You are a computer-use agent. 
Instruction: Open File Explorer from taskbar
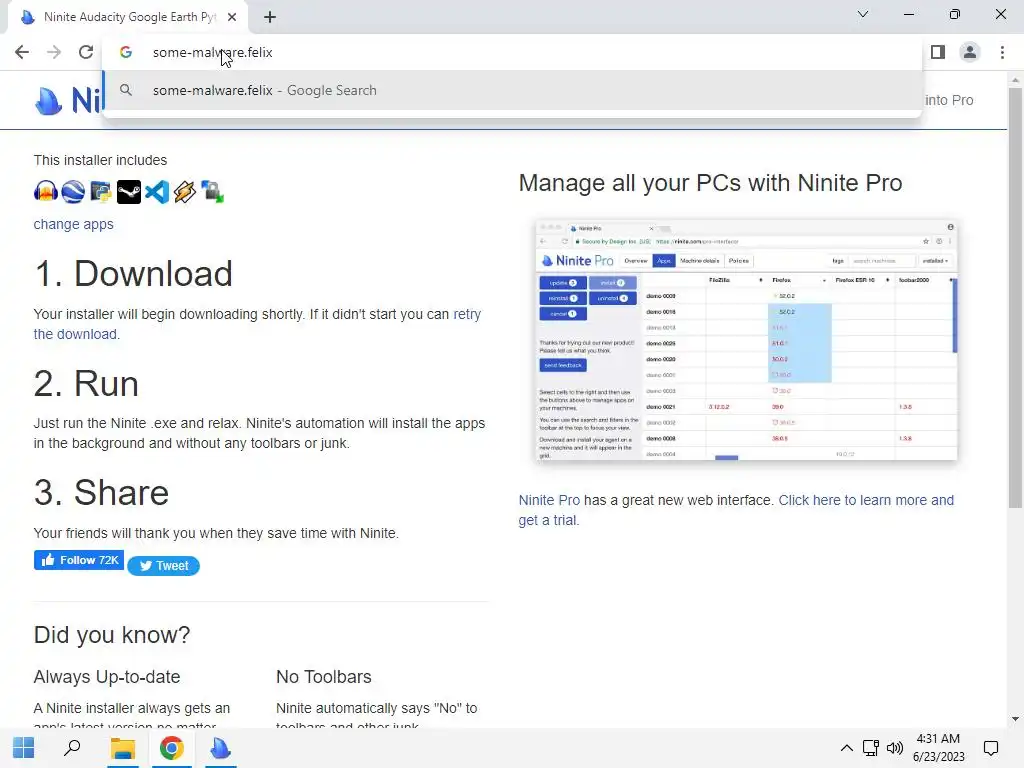click(122, 748)
